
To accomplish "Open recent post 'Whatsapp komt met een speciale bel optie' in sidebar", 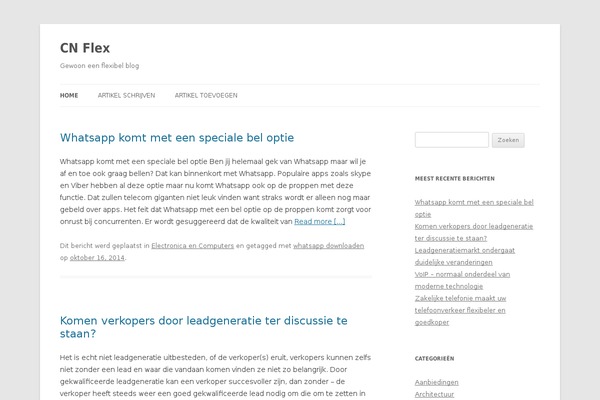I will pos(474,208).
